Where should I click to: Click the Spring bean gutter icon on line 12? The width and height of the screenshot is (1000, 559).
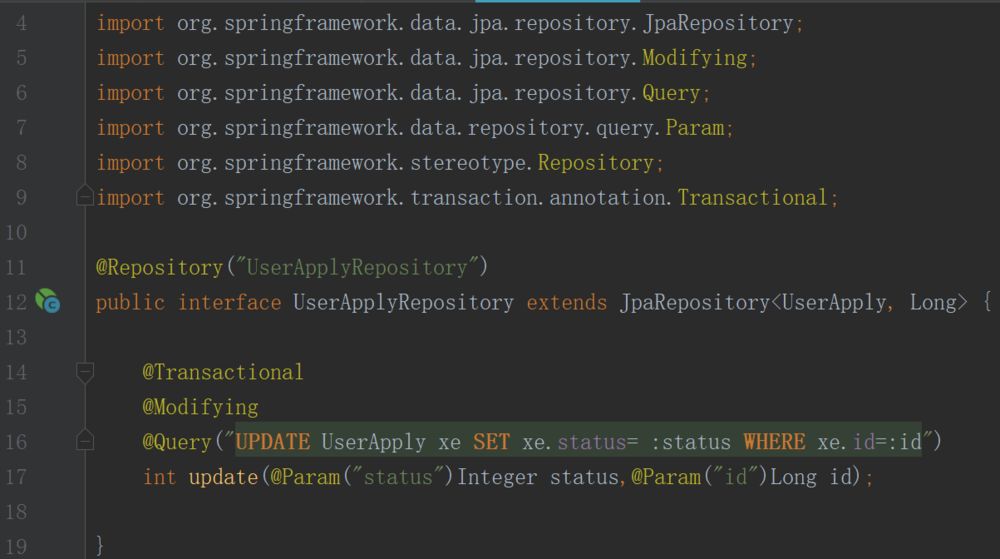coord(48,301)
